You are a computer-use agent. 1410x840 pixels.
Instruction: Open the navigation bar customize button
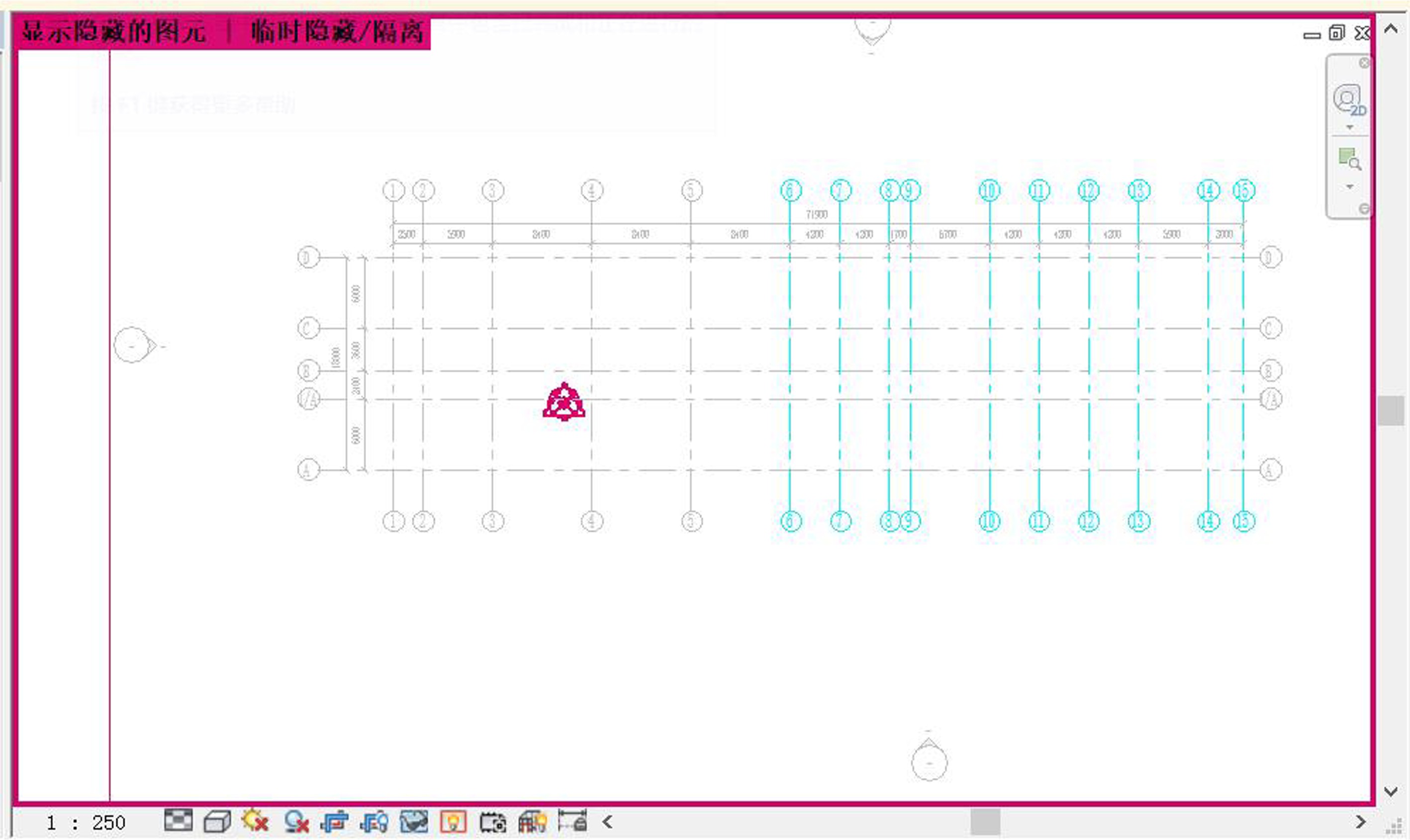tap(1364, 209)
